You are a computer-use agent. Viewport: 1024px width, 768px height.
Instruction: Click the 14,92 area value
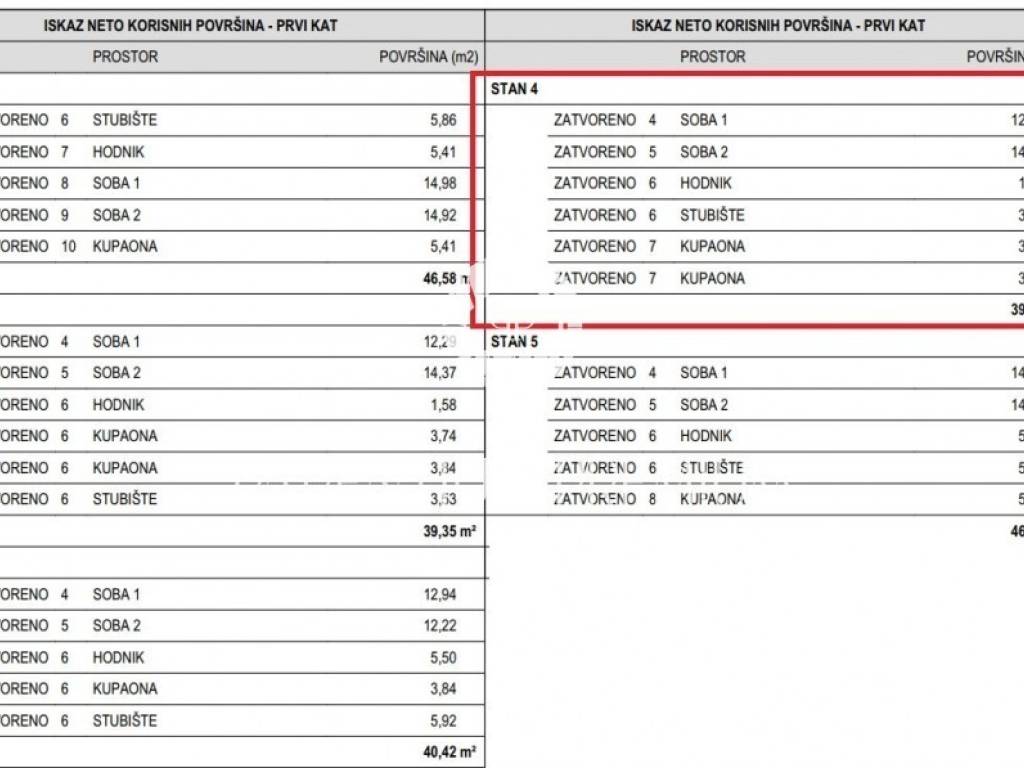[x=439, y=215]
